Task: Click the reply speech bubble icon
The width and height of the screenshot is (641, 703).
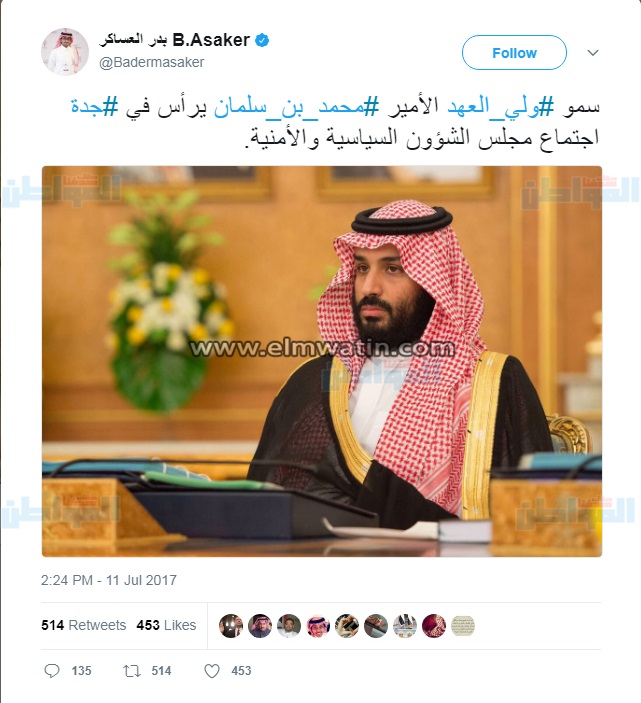Action: (x=52, y=671)
